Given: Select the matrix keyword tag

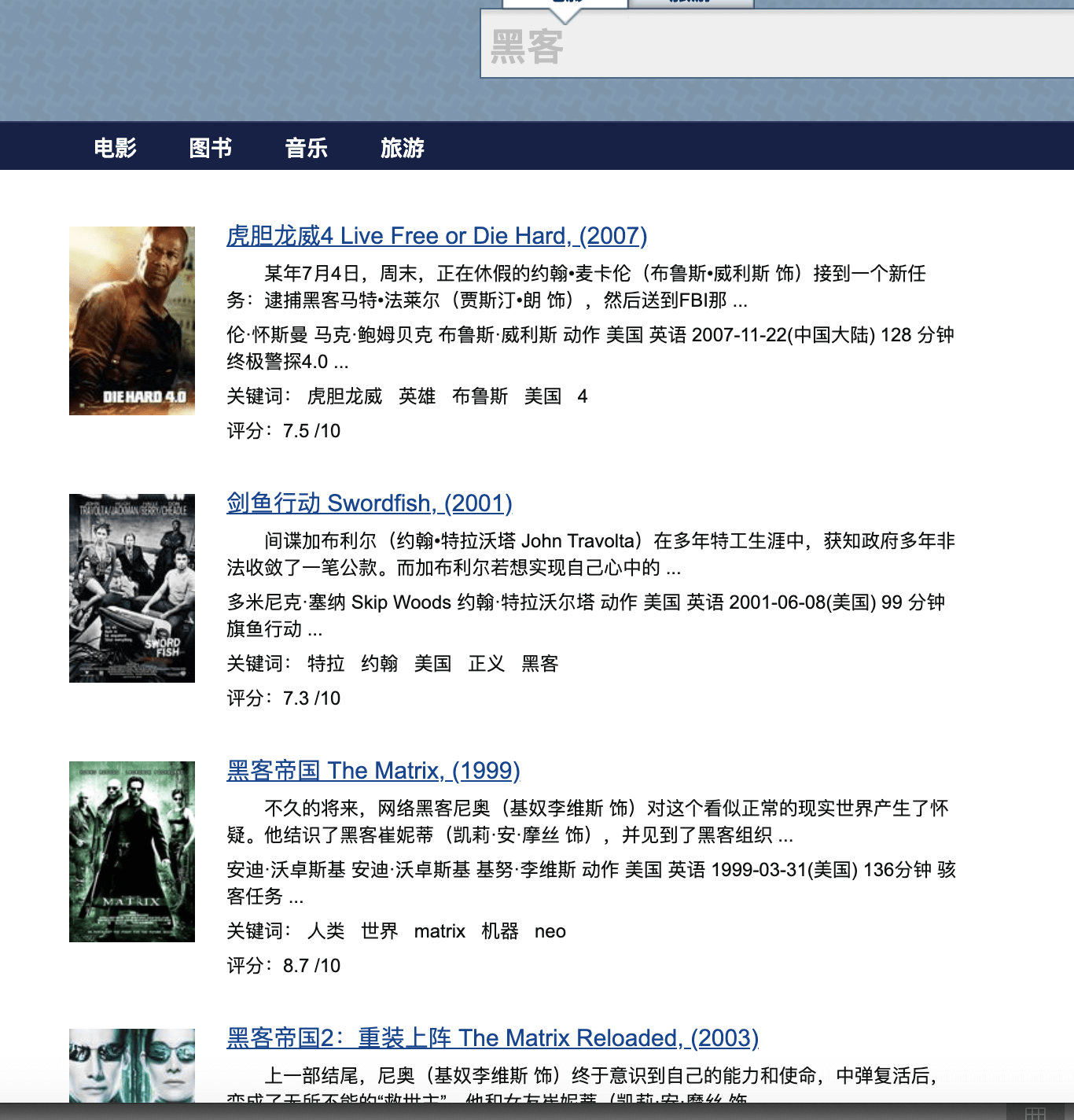Looking at the screenshot, I should pyautogui.click(x=440, y=931).
